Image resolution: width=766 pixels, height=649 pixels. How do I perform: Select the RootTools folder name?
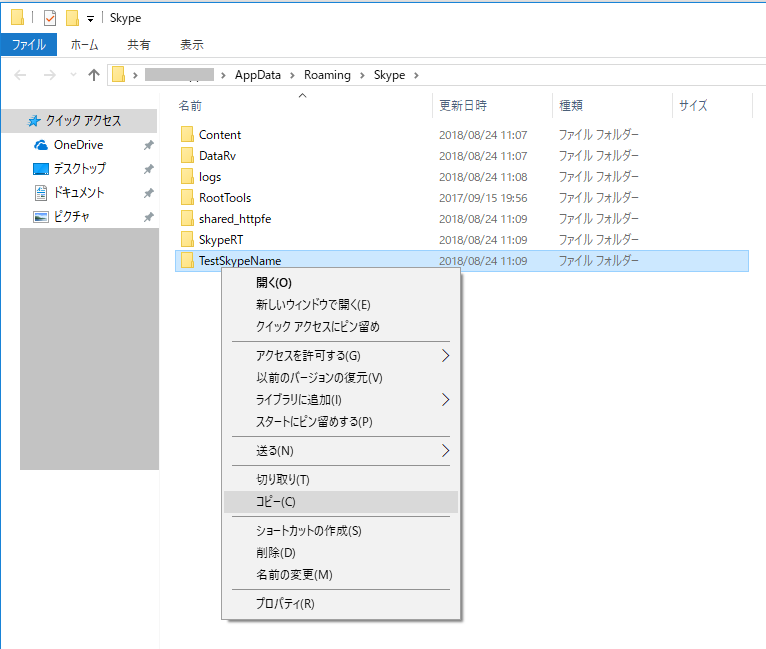point(225,198)
